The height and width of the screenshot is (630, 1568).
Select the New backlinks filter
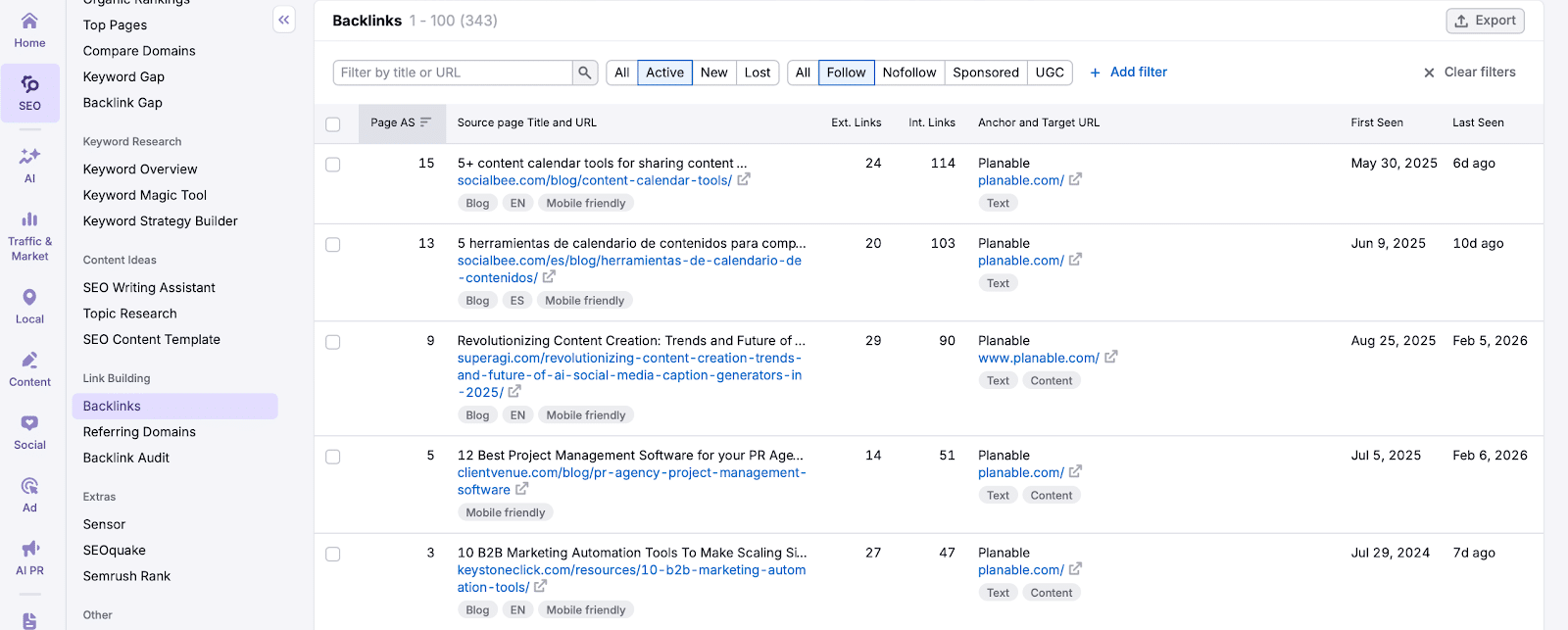click(713, 73)
